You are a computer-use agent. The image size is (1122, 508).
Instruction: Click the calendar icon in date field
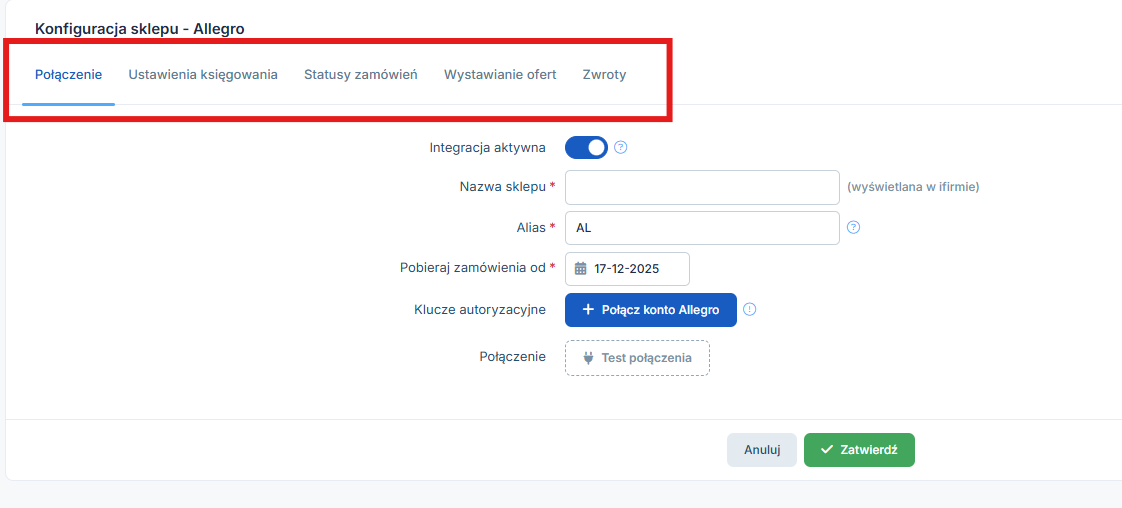point(581,269)
